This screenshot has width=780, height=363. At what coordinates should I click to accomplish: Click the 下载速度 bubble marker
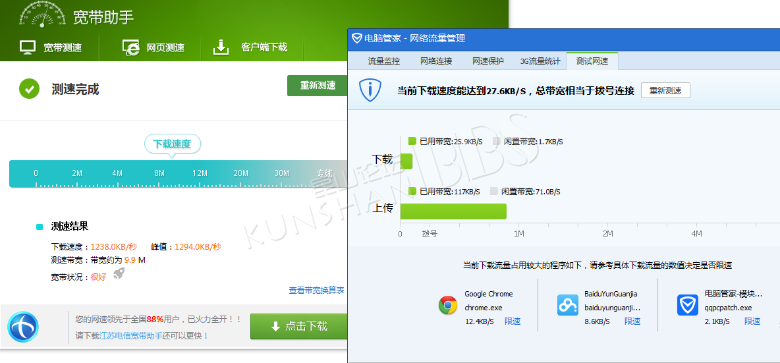click(173, 144)
